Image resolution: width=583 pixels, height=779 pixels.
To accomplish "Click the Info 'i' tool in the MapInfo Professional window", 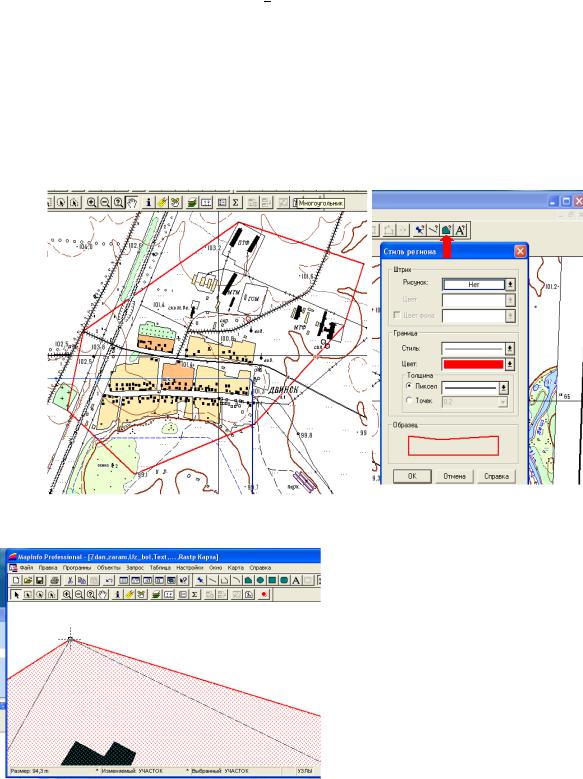I will click(118, 595).
